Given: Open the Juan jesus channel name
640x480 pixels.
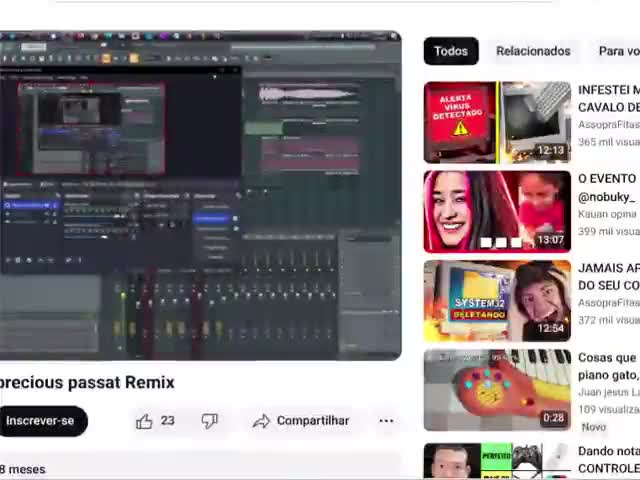Looking at the screenshot, I should [x=608, y=392].
